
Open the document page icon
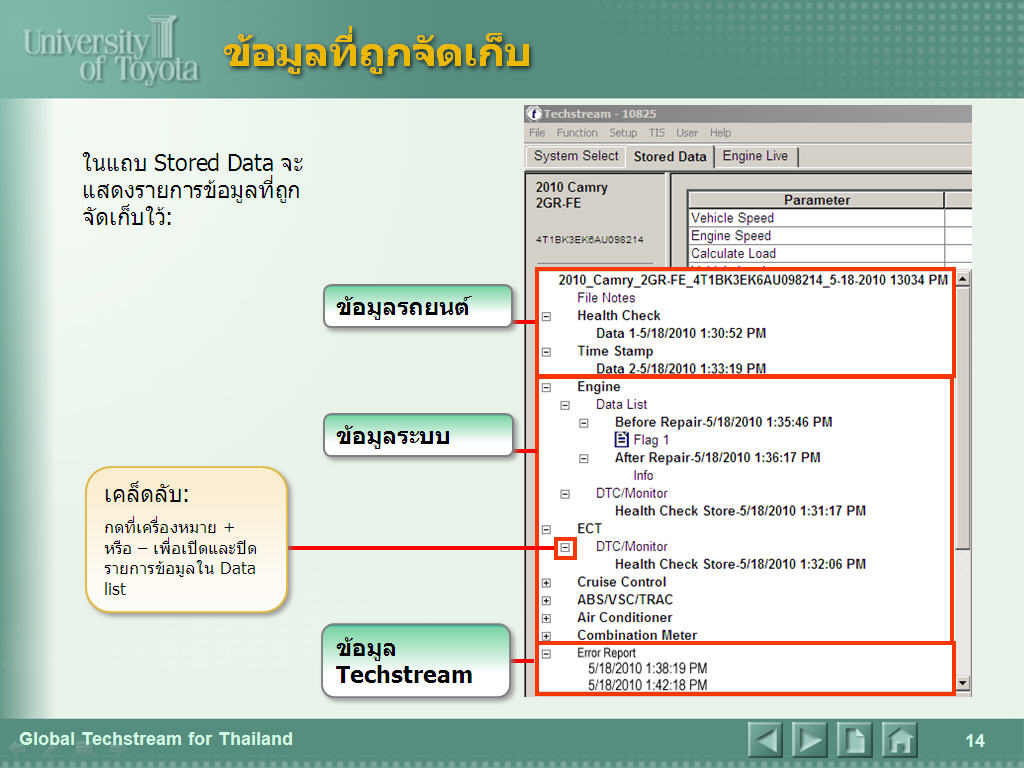[854, 740]
